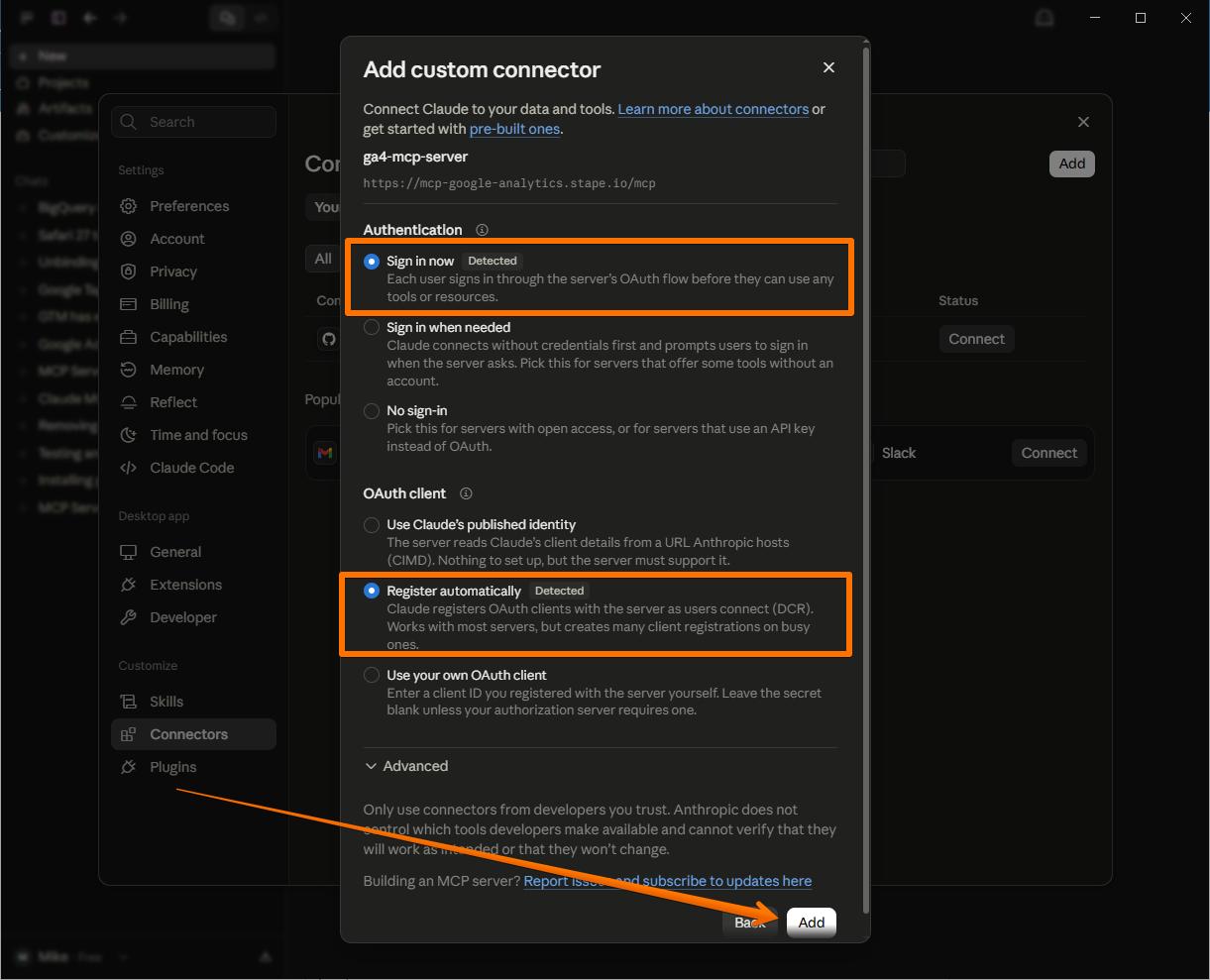Select Use Claude's published identity option
The height and width of the screenshot is (980, 1210).
click(x=372, y=525)
